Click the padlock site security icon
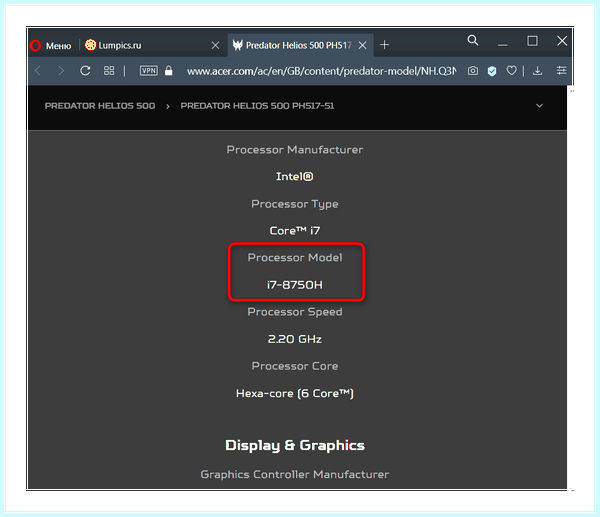 coord(168,70)
